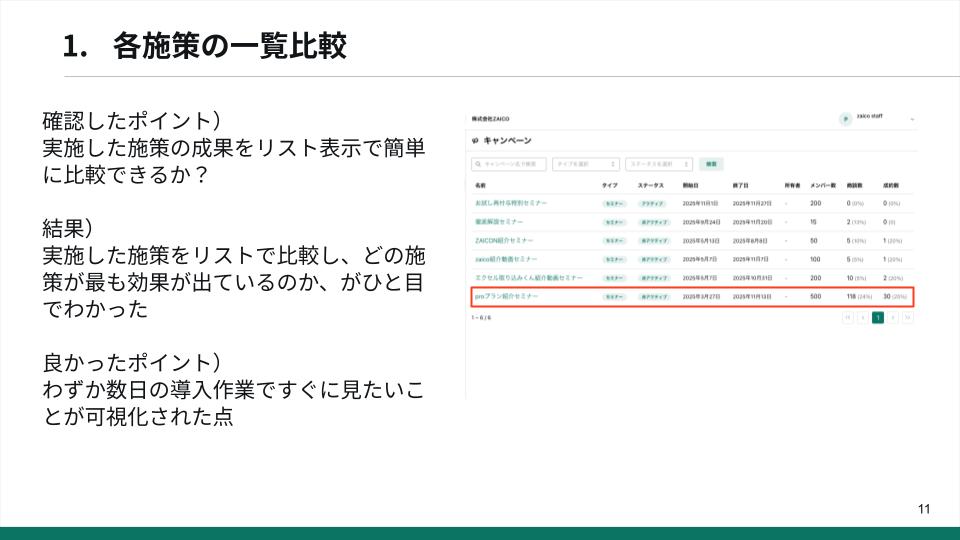Click the first campaign link in the list
This screenshot has width=960, height=540.
511,203
